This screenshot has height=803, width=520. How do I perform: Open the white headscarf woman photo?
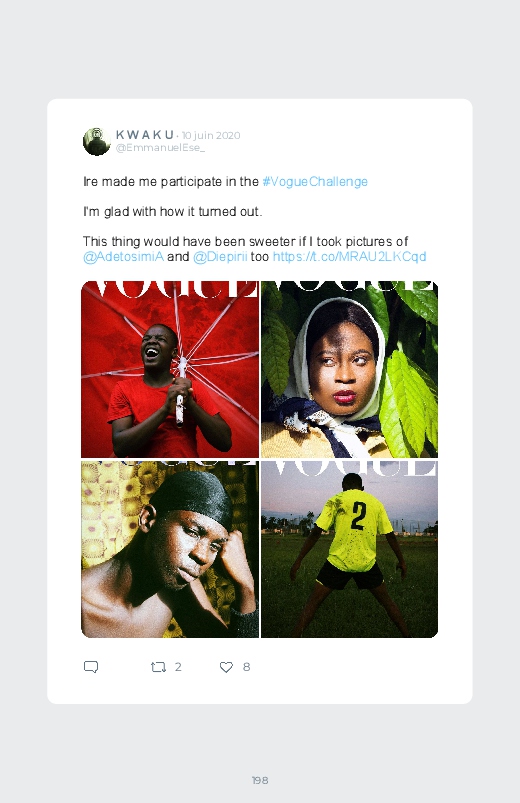[x=349, y=369]
